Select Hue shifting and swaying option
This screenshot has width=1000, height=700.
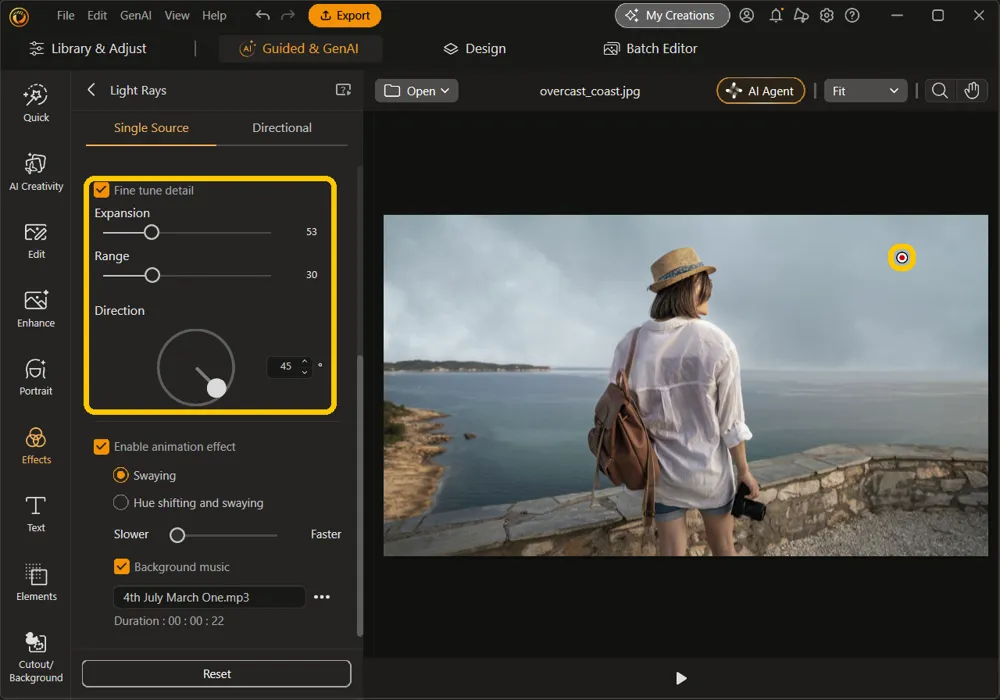tap(121, 502)
